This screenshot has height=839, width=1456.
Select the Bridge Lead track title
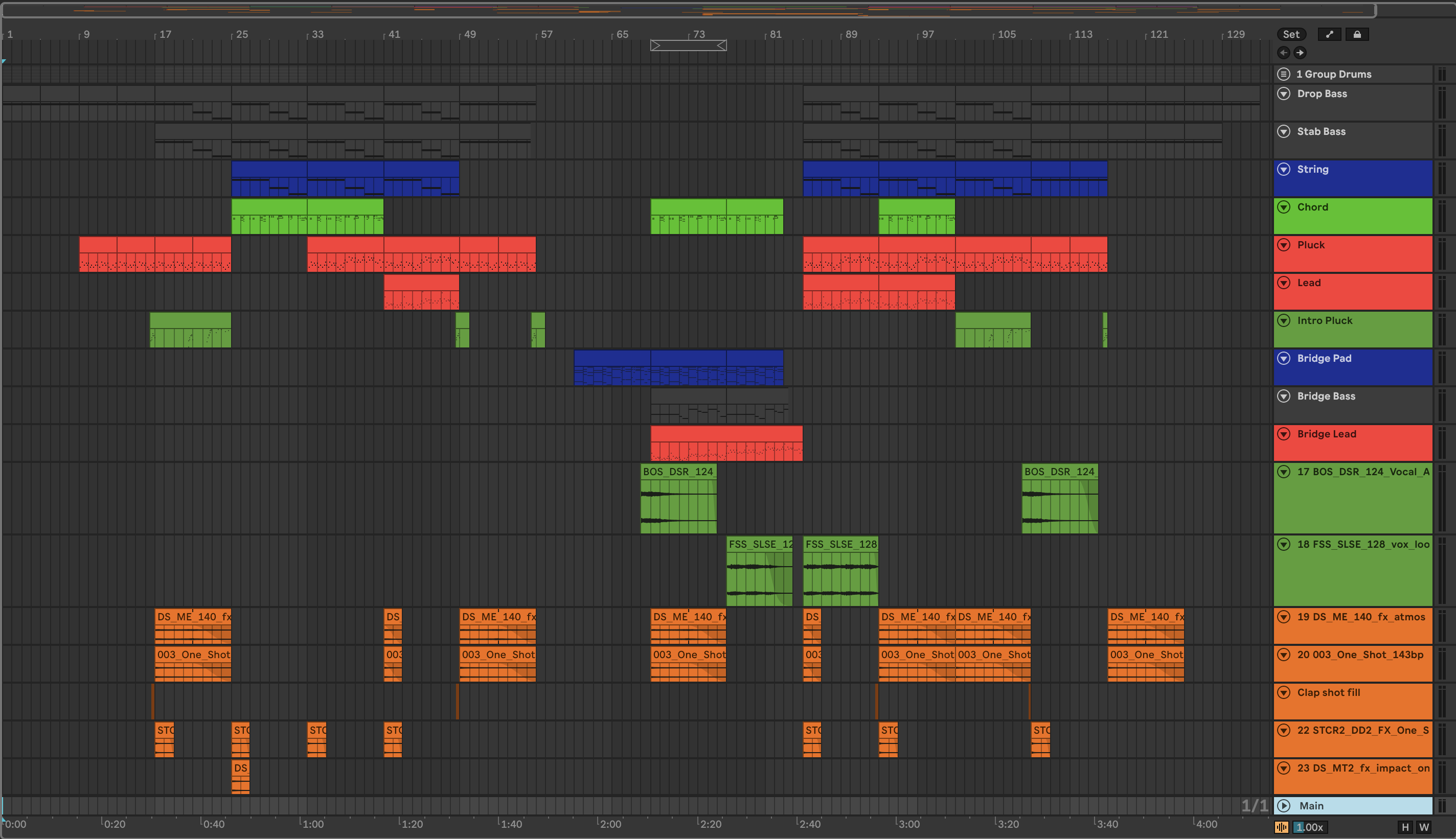pos(1326,434)
